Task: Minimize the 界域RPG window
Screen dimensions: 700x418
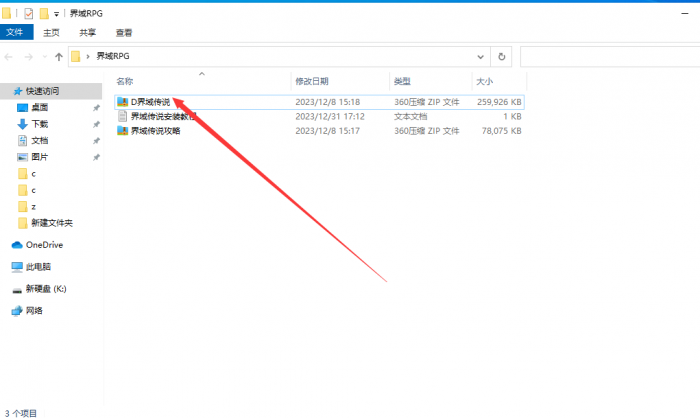Action: pos(685,14)
